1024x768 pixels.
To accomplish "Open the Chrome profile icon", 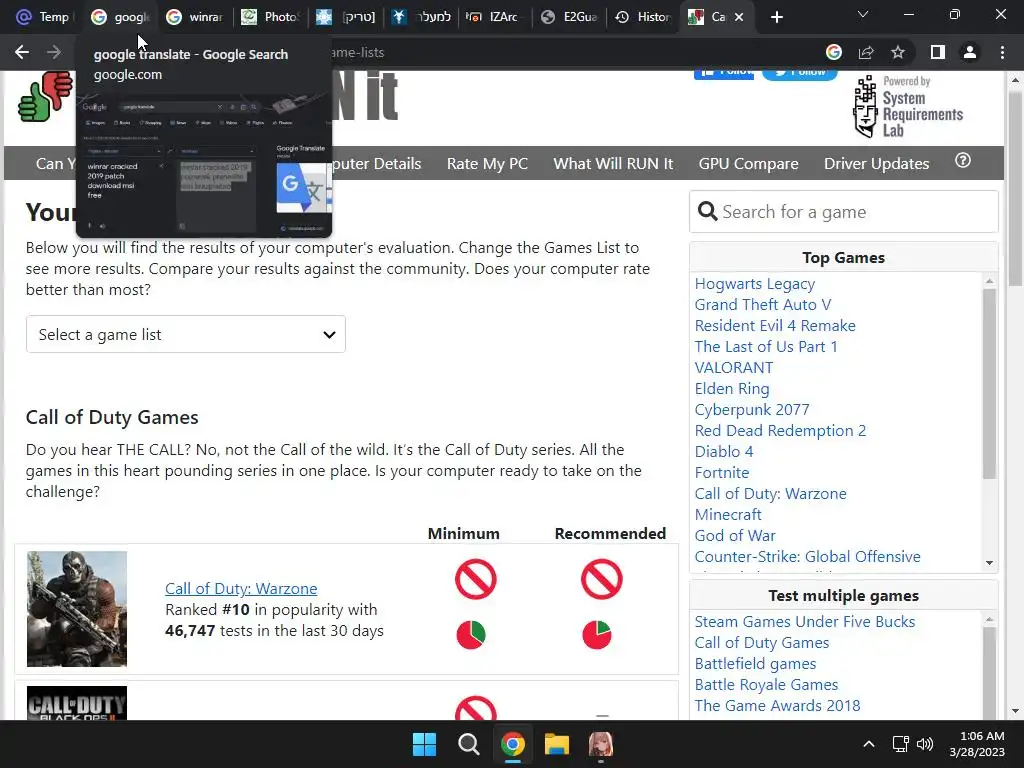I will click(970, 52).
